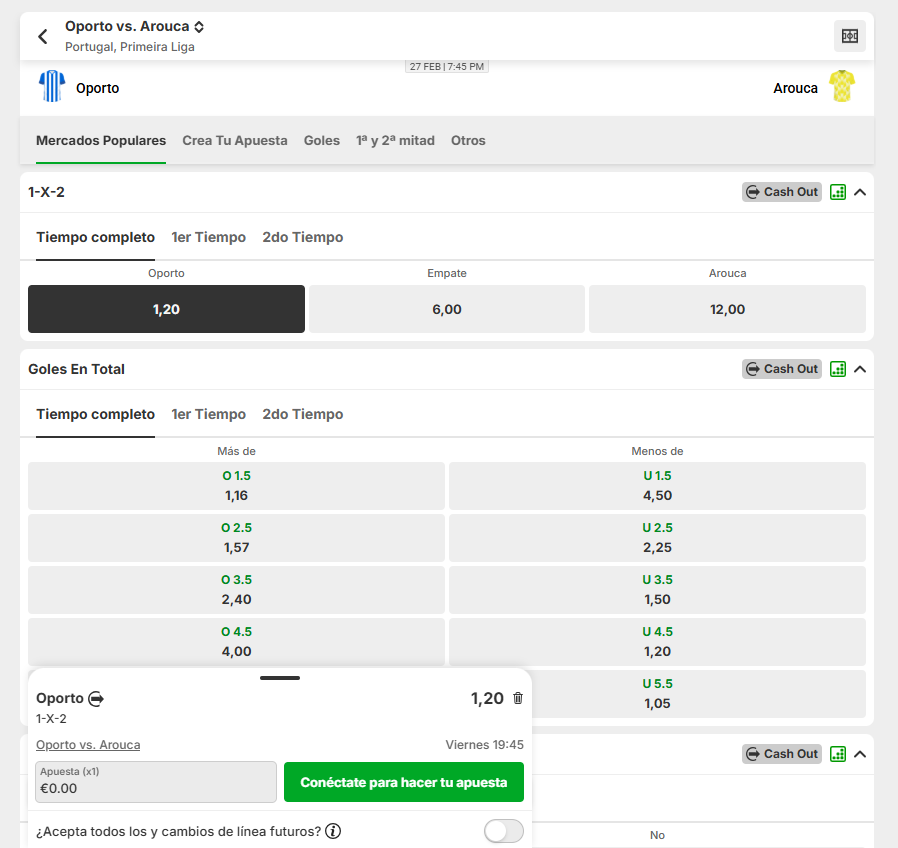Click Conéctate para hacer tu apuesta button

pyautogui.click(x=403, y=782)
